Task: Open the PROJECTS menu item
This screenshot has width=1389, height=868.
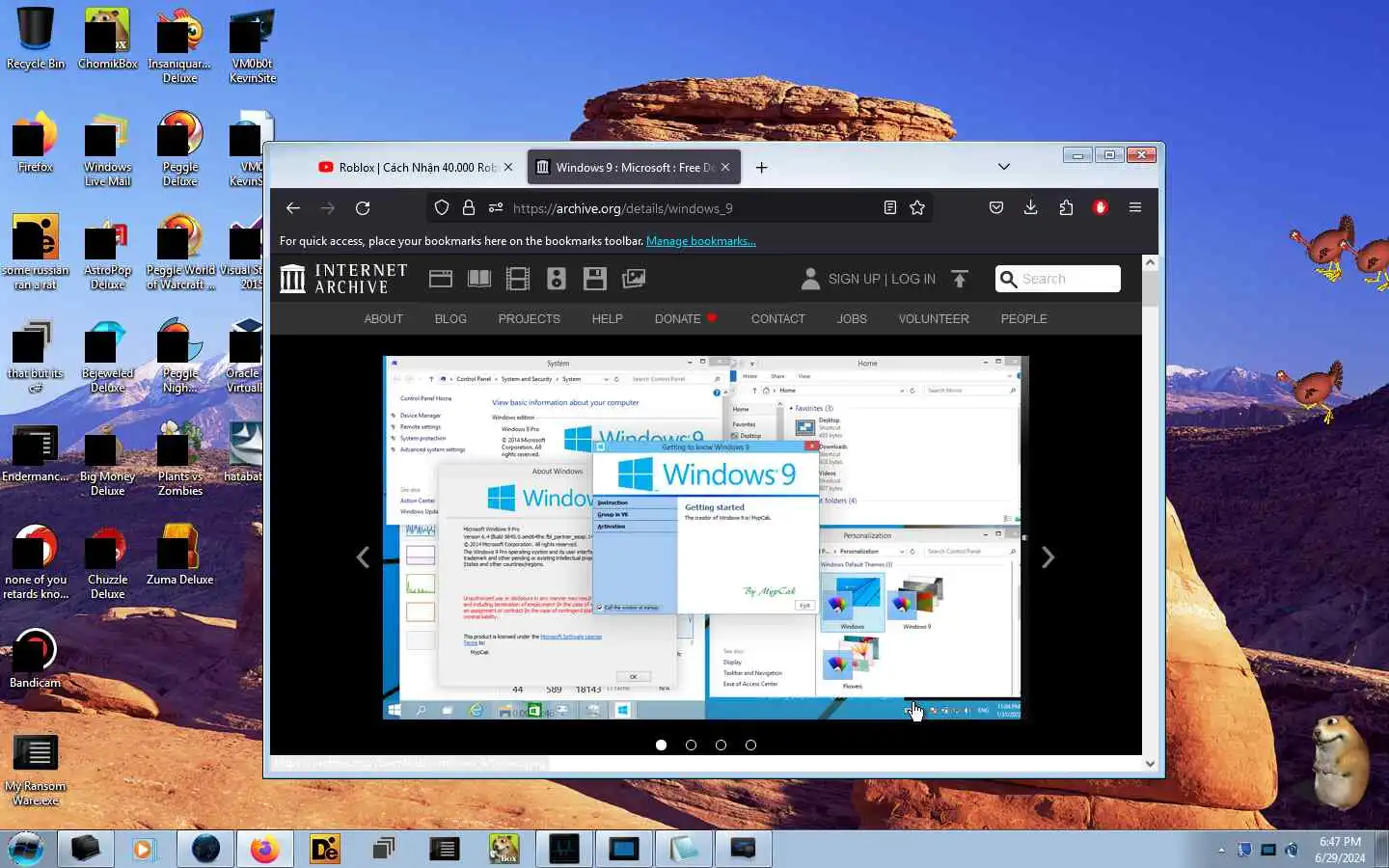Action: click(x=530, y=318)
